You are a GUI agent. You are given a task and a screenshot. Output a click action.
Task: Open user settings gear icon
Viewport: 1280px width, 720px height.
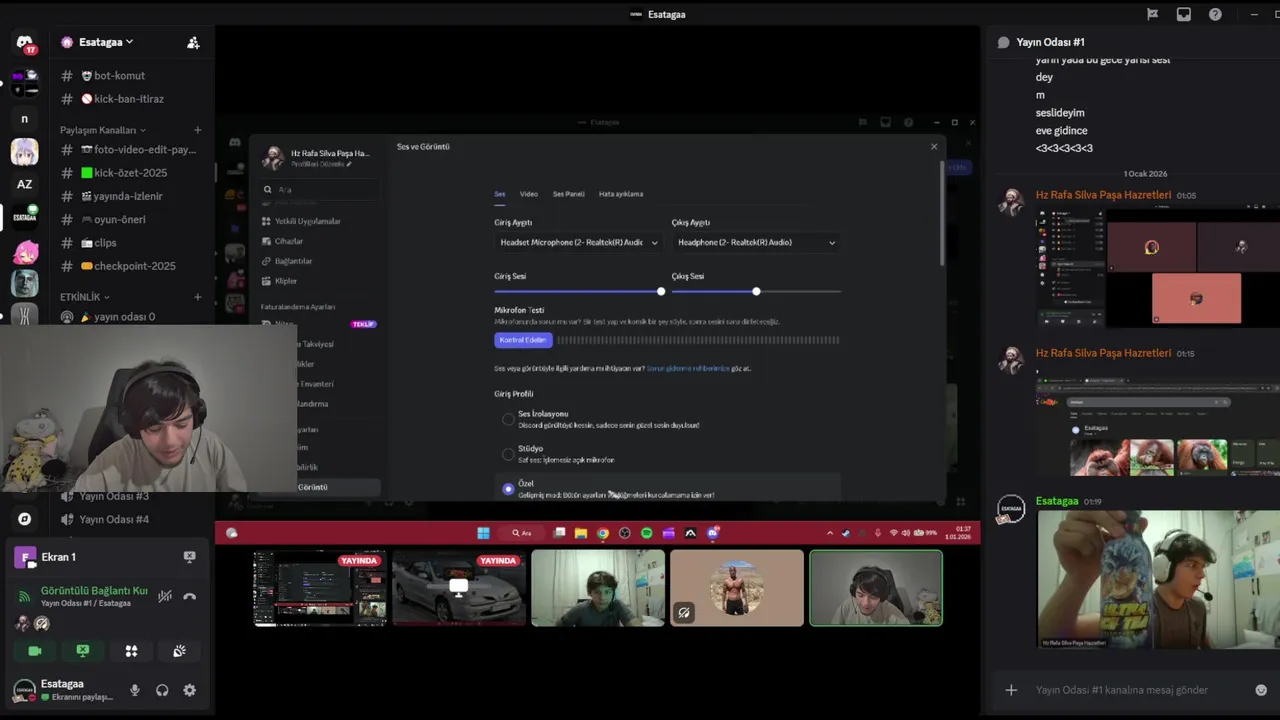point(189,690)
